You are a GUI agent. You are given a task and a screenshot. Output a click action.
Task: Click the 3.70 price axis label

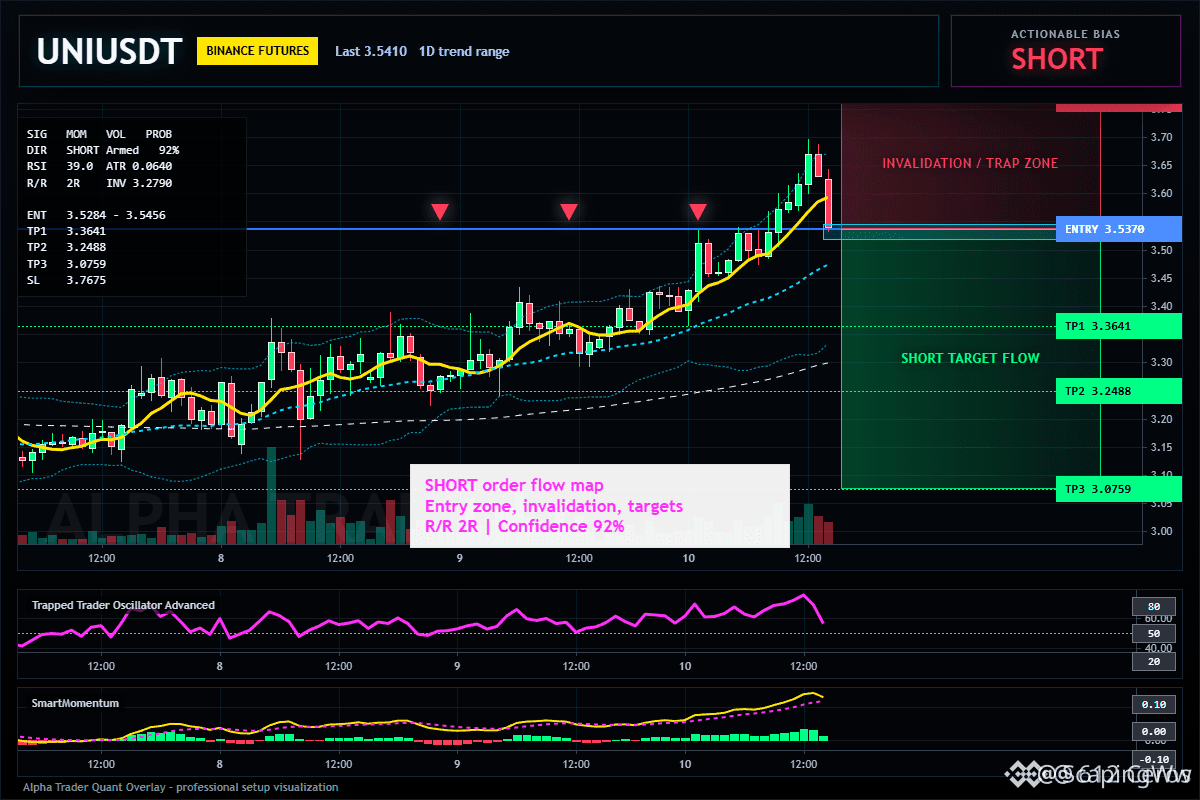(1160, 137)
